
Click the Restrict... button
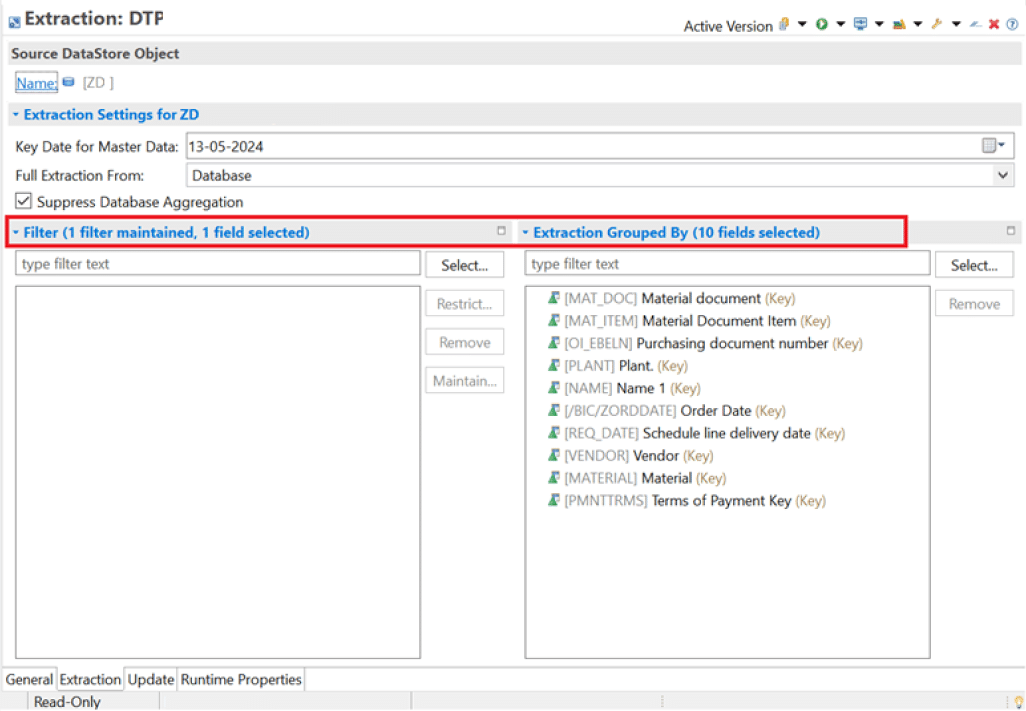[x=465, y=303]
